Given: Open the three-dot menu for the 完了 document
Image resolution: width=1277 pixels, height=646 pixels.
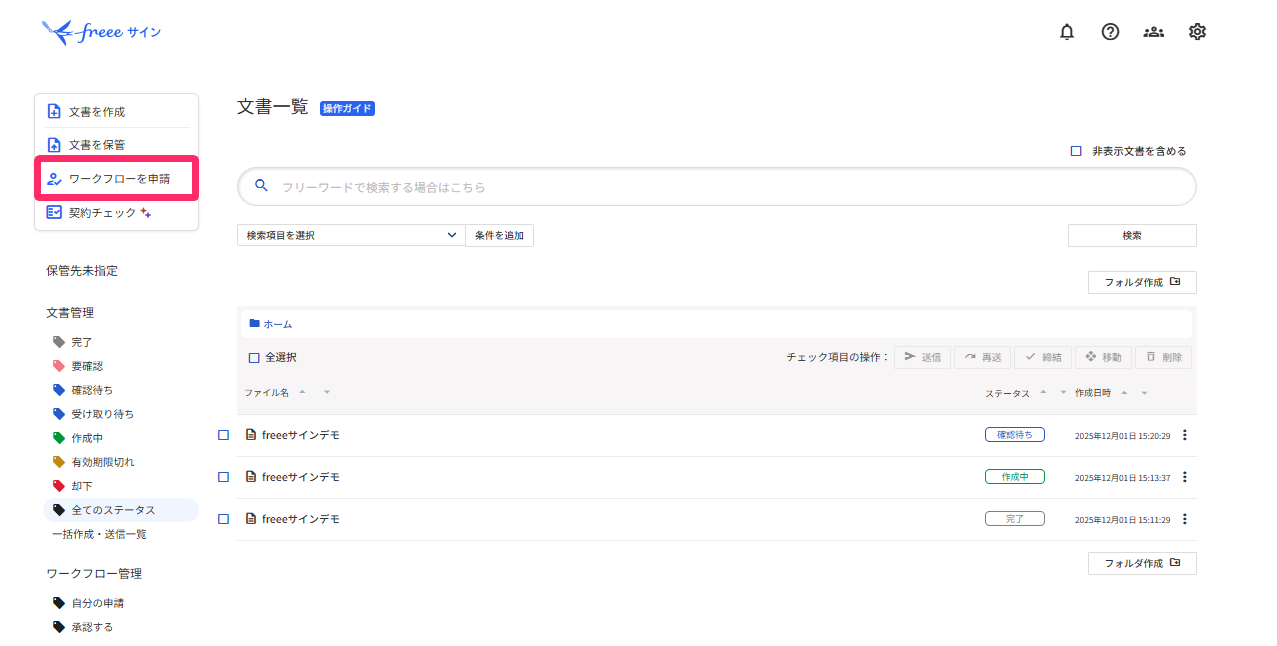Looking at the screenshot, I should (x=1185, y=519).
